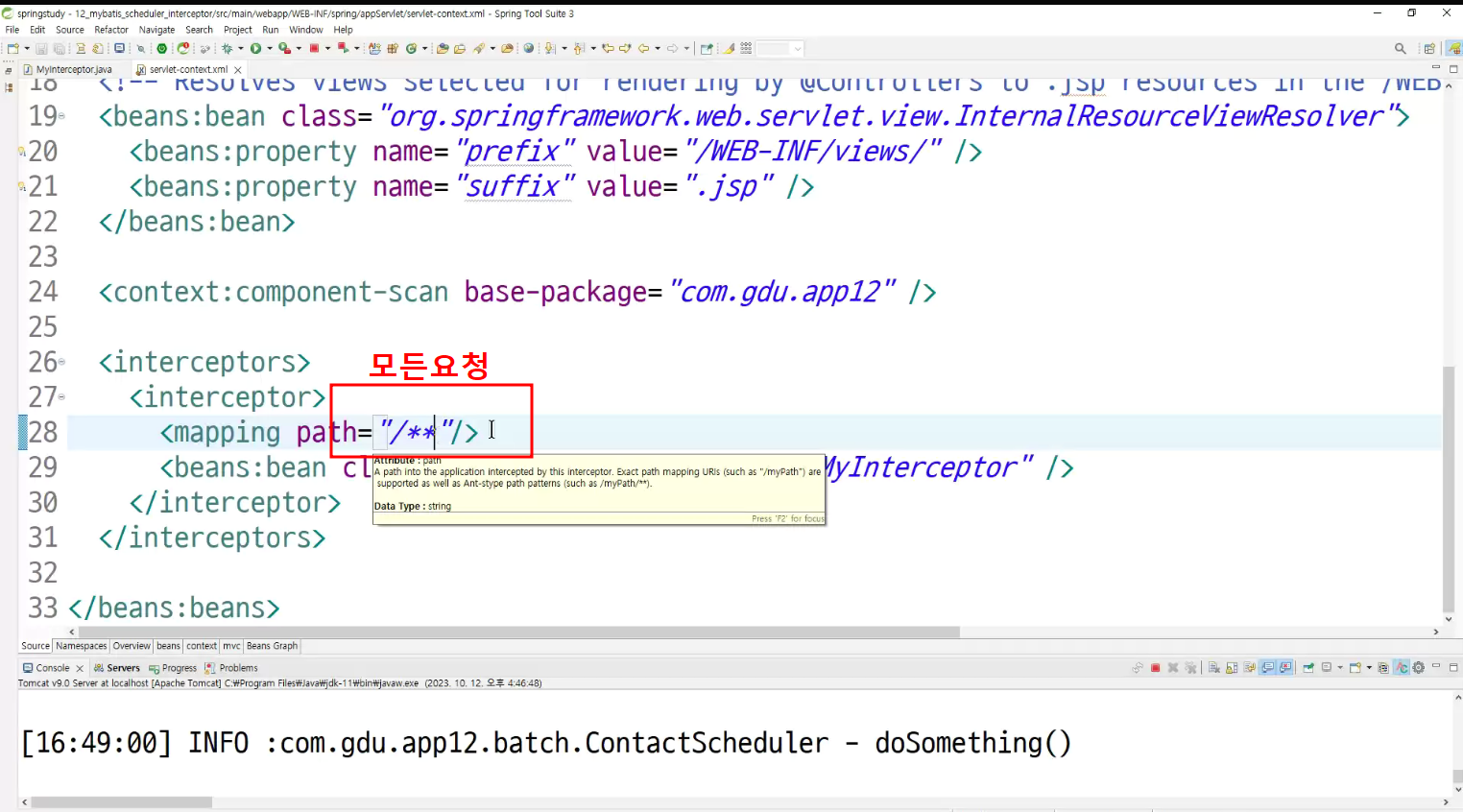Switch to the Progress view tab

pos(173,668)
